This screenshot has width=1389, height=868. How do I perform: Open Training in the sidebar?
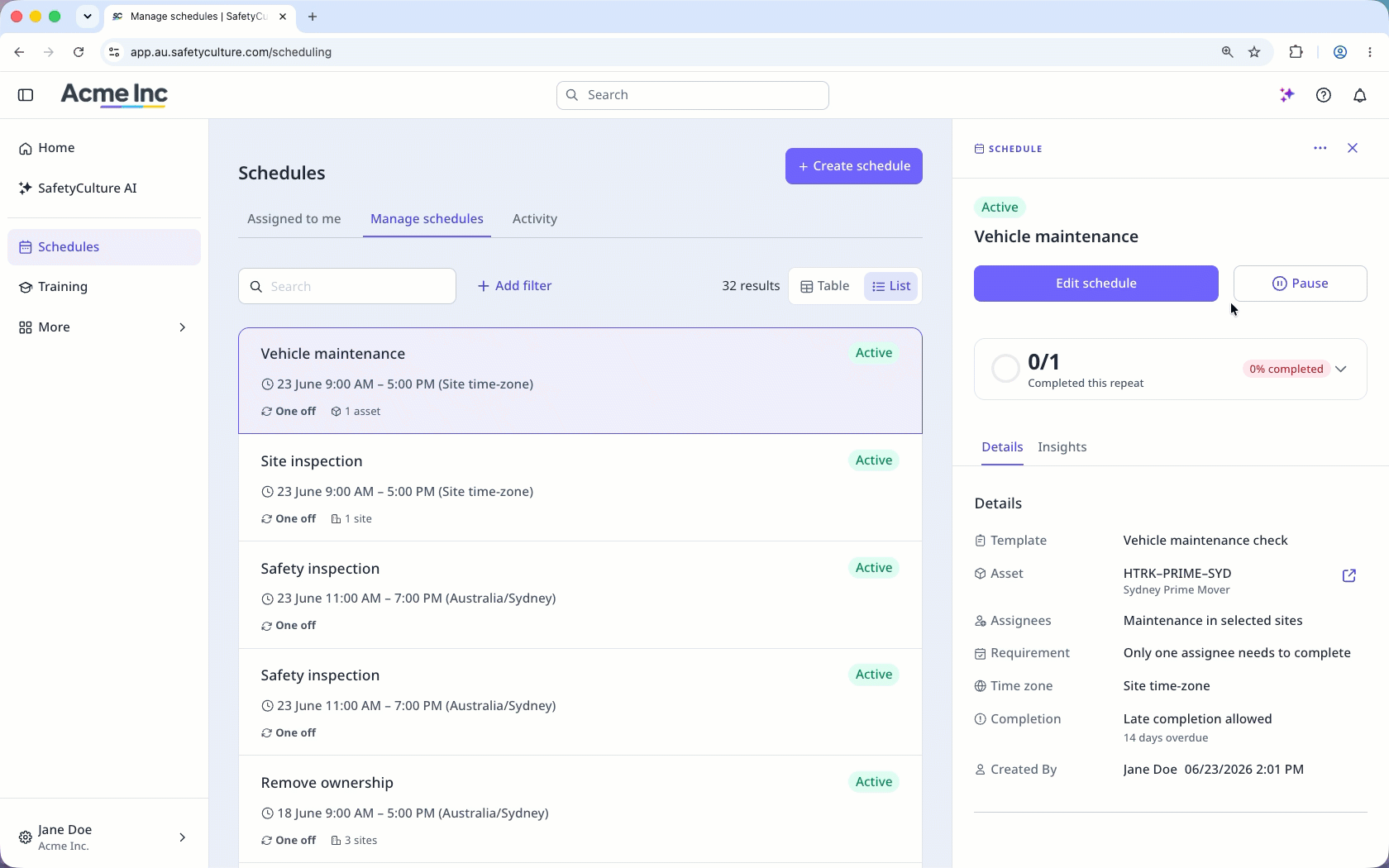(x=104, y=287)
